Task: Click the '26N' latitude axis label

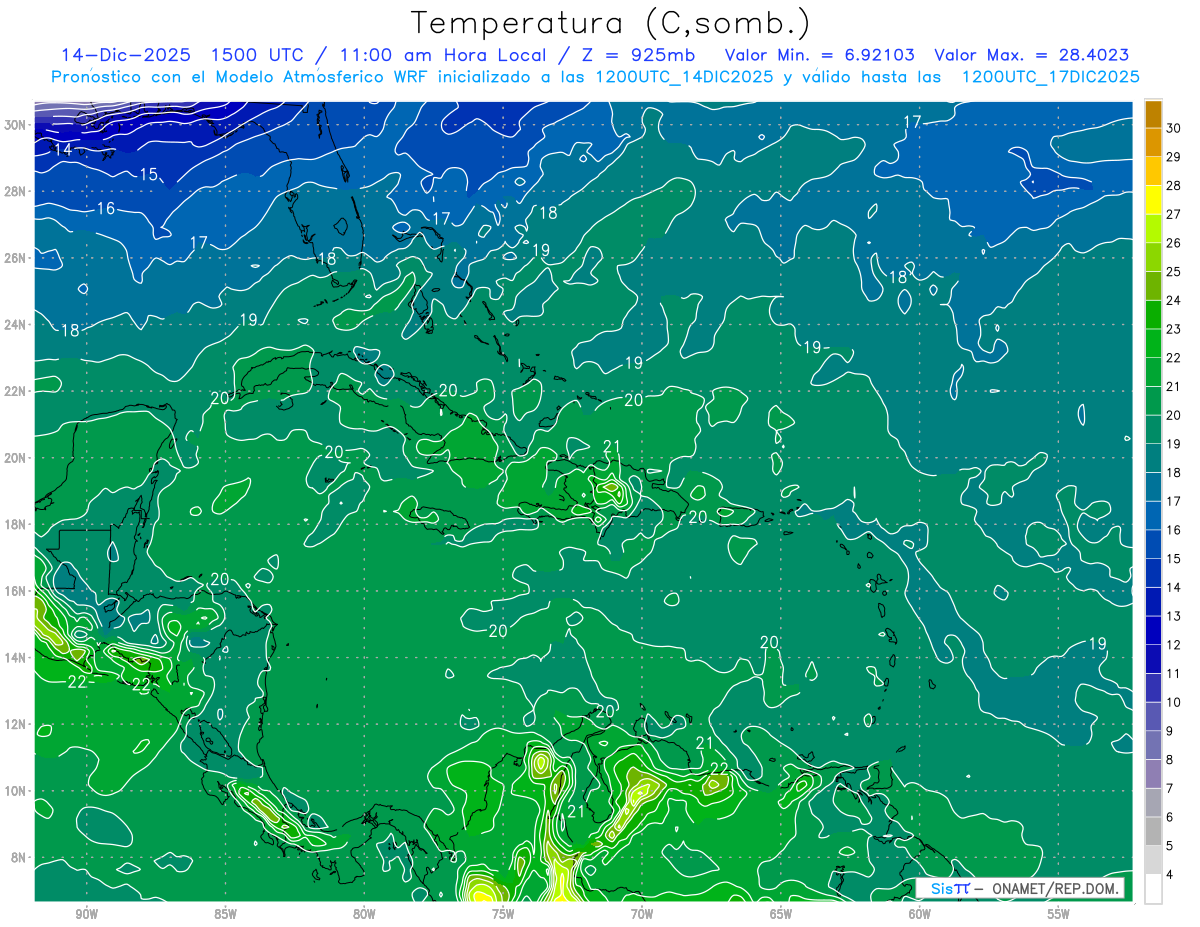Action: click(x=15, y=258)
